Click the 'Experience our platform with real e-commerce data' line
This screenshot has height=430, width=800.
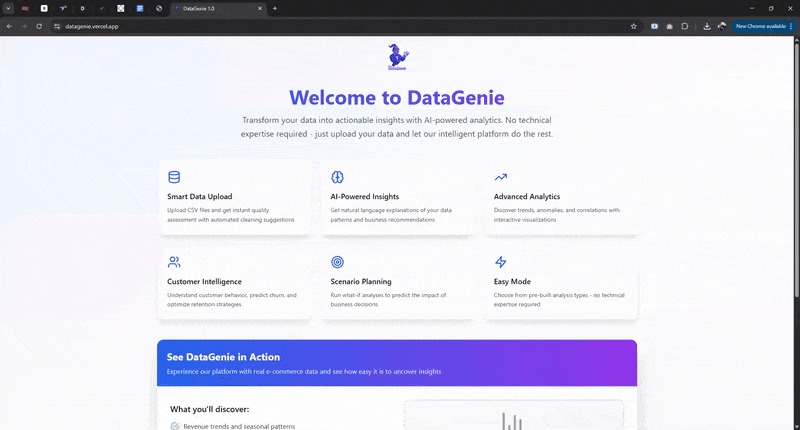coord(304,371)
